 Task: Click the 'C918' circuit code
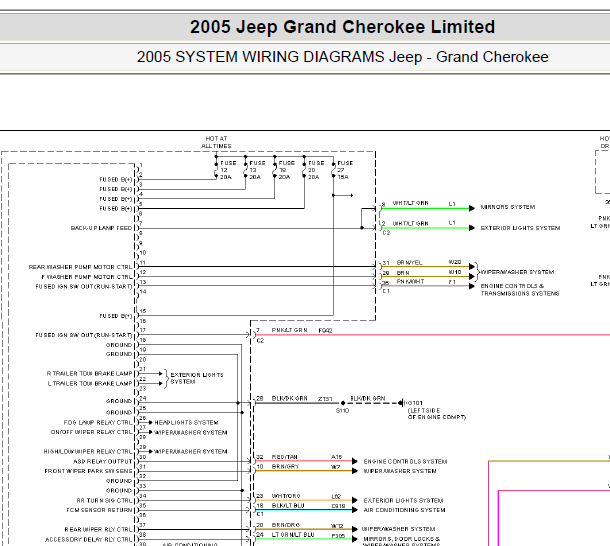tap(338, 506)
